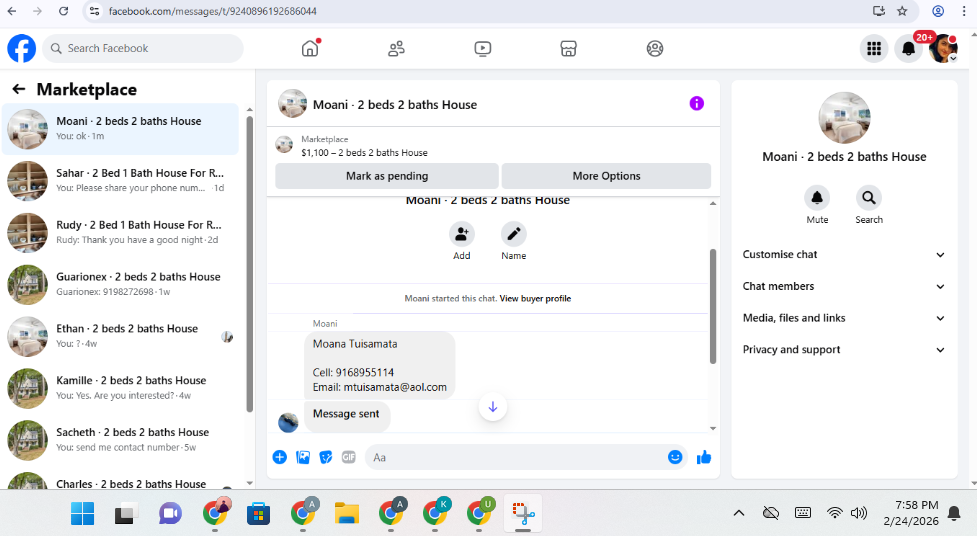This screenshot has width=977, height=536.
Task: Click the email mtuisamata@aol.com text
Action: (x=395, y=387)
